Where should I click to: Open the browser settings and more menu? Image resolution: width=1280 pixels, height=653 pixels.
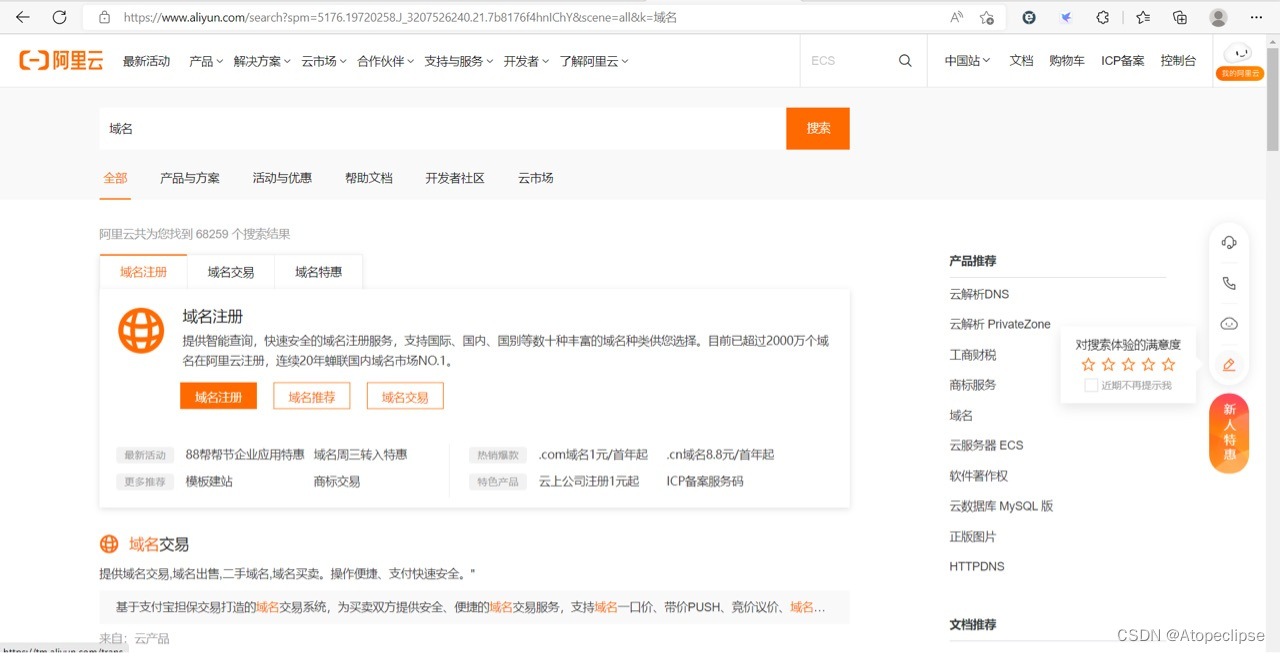tap(1257, 17)
